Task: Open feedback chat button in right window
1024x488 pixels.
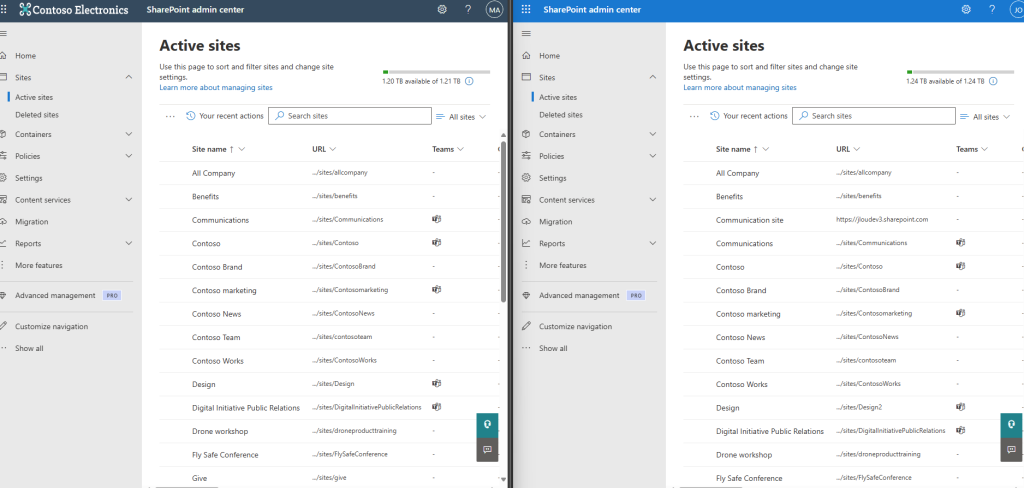Action: click(x=1011, y=450)
